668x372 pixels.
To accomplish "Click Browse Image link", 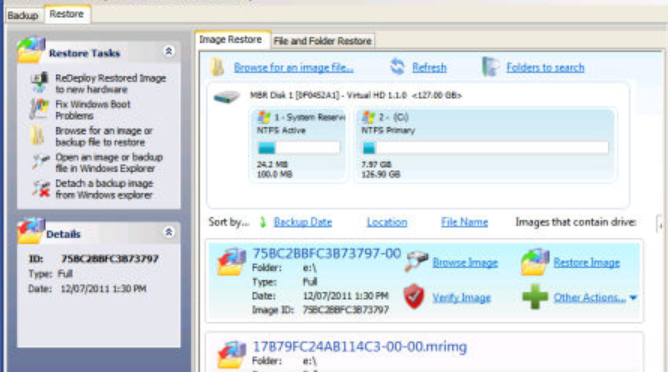I will (x=465, y=263).
